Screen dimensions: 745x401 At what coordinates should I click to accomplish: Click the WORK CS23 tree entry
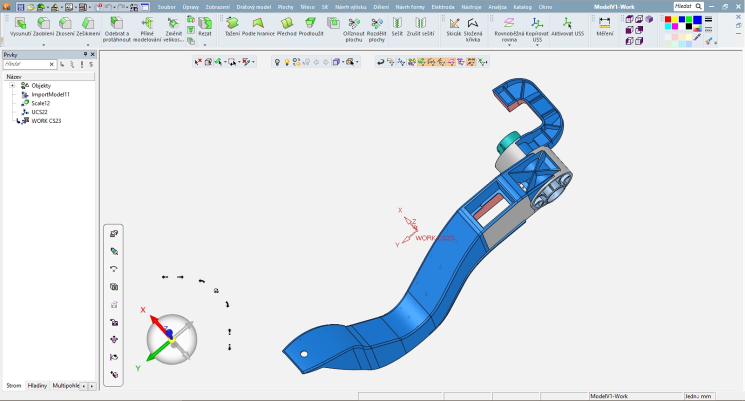point(46,121)
